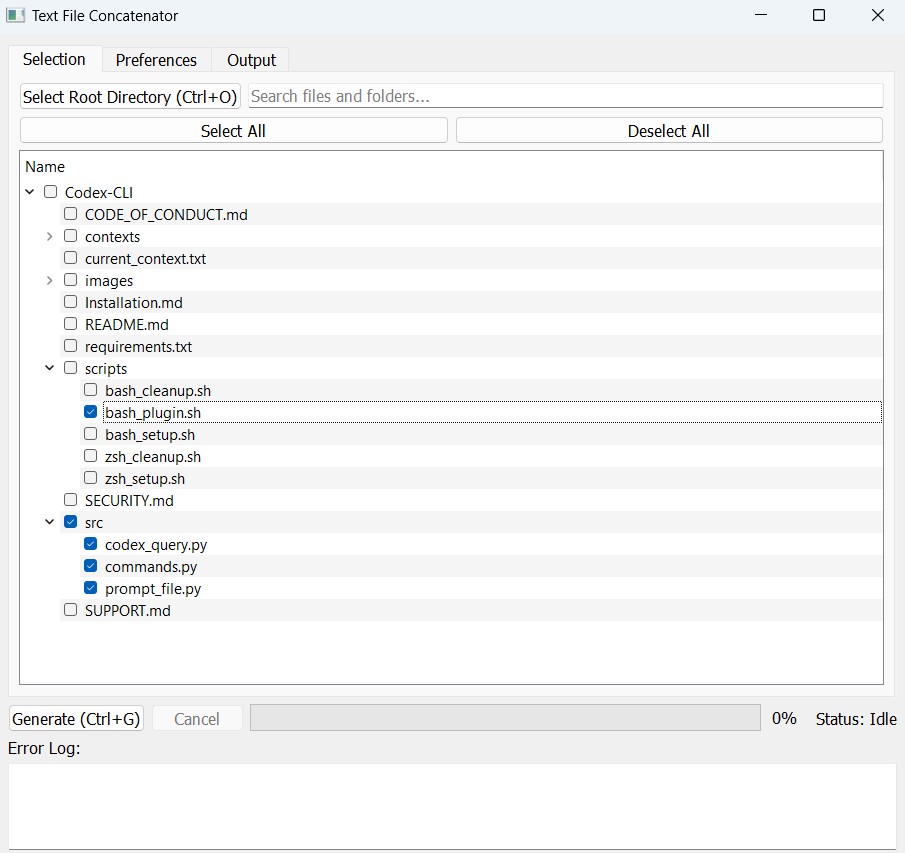Check the Installation.md checkbox
Image resolution: width=905 pixels, height=853 pixels.
[x=70, y=302]
